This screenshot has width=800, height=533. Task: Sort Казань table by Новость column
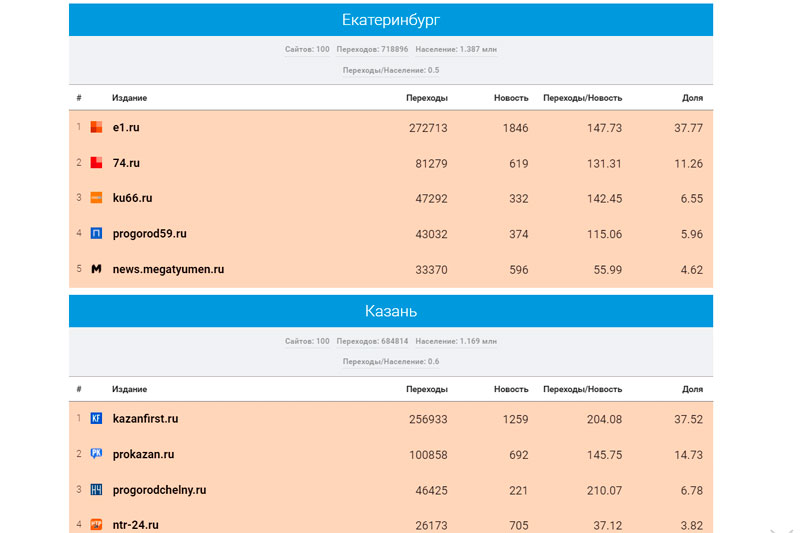(511, 389)
